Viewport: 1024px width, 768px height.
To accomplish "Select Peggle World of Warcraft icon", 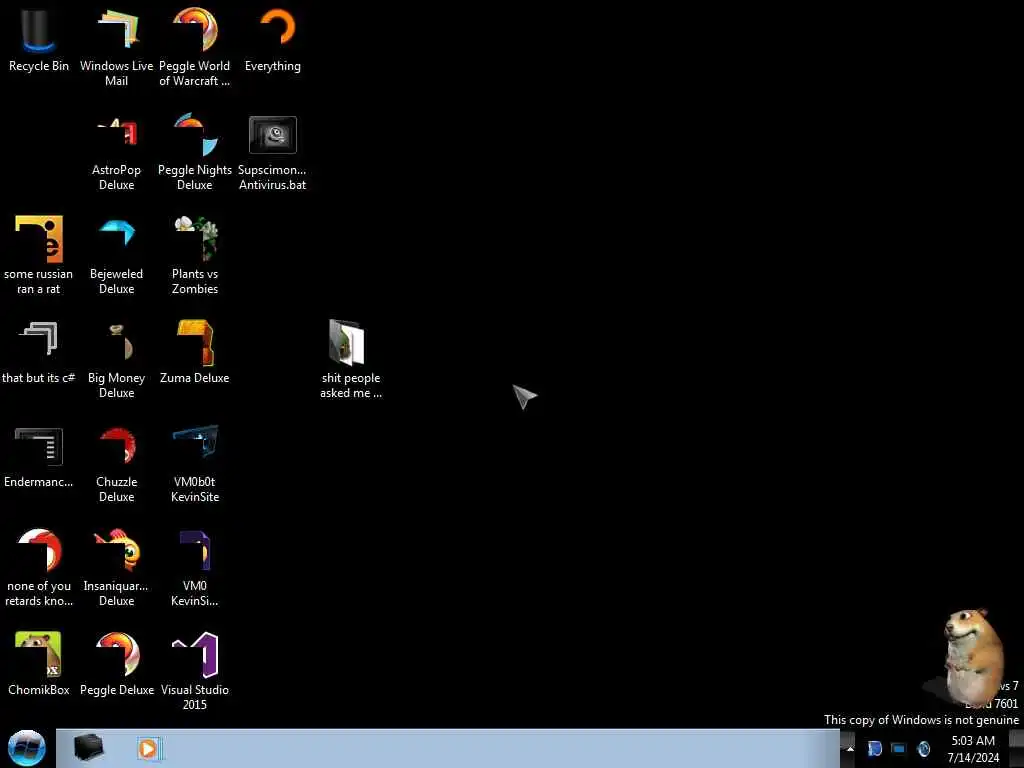I will pyautogui.click(x=195, y=46).
